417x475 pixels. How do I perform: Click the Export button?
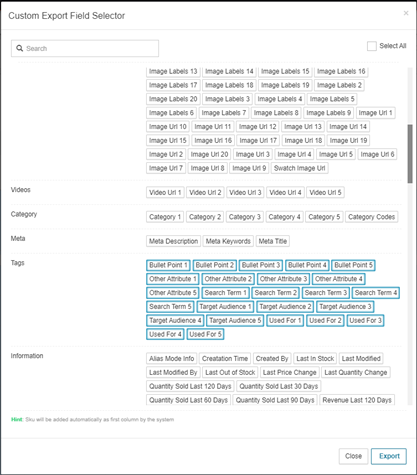(x=389, y=456)
